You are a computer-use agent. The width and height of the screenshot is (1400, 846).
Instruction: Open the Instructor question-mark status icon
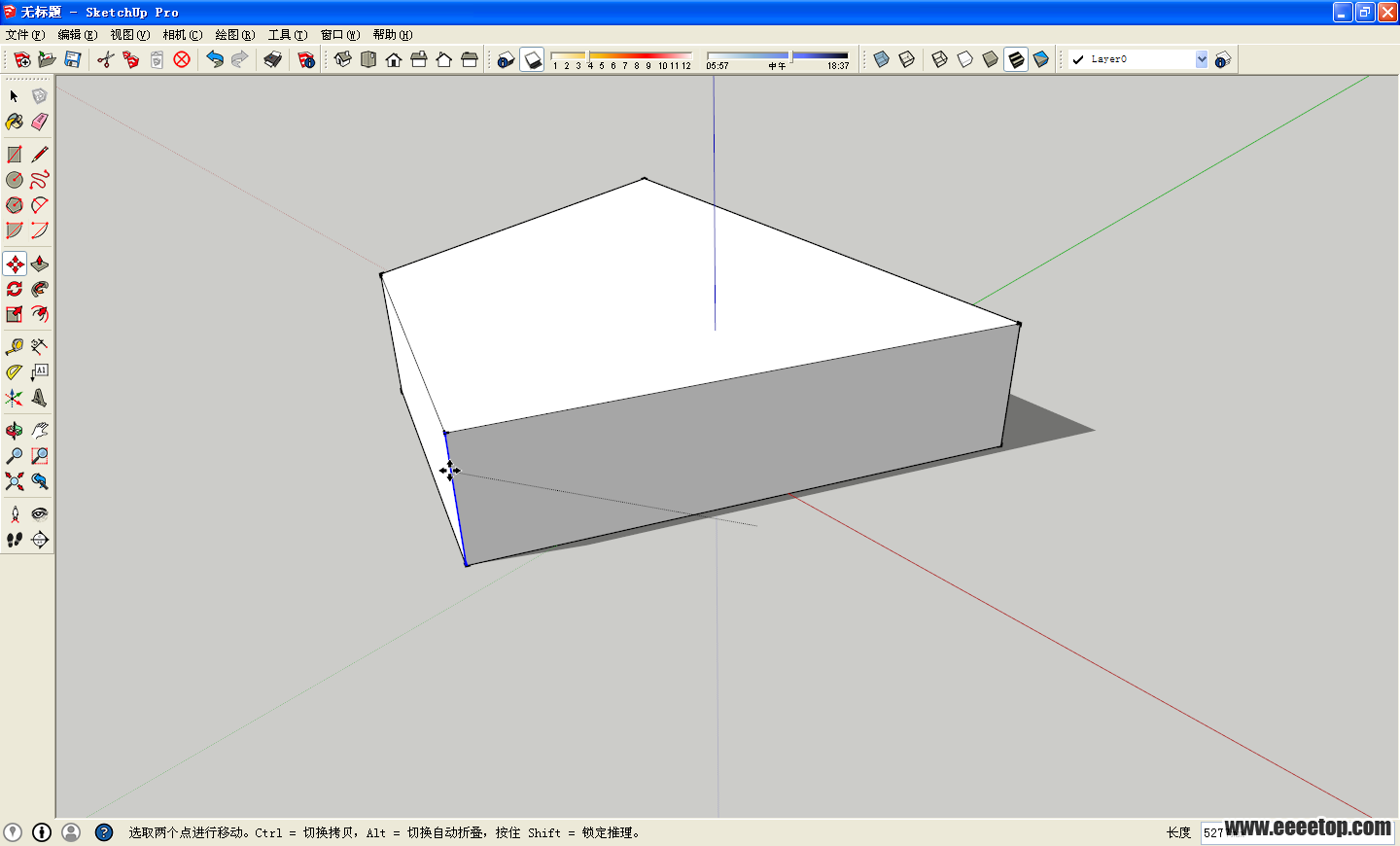(104, 832)
